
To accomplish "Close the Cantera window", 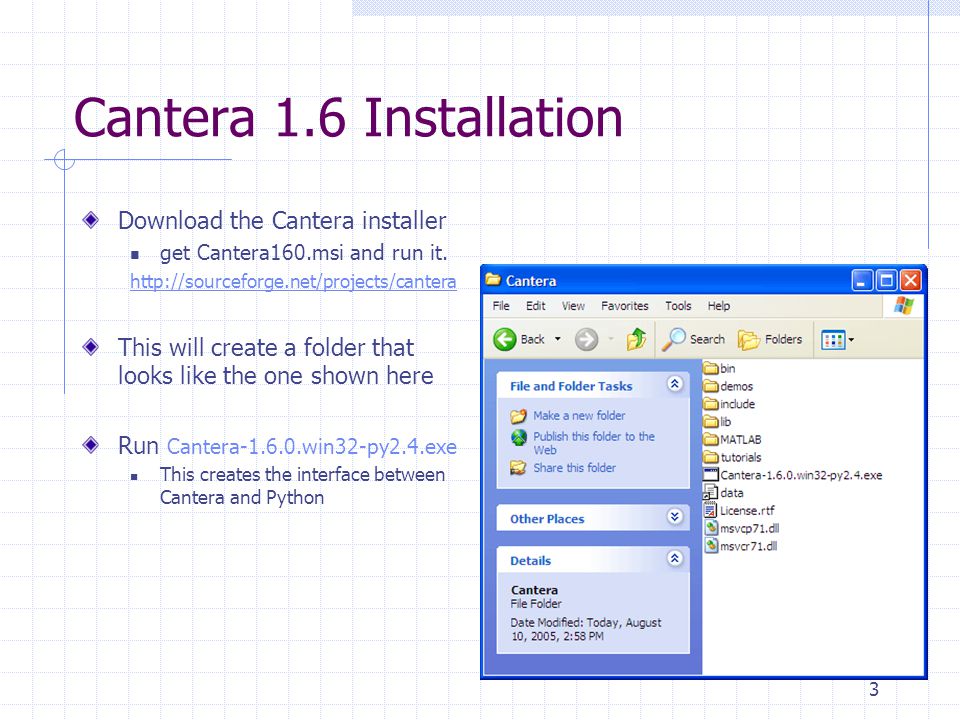I will click(910, 280).
